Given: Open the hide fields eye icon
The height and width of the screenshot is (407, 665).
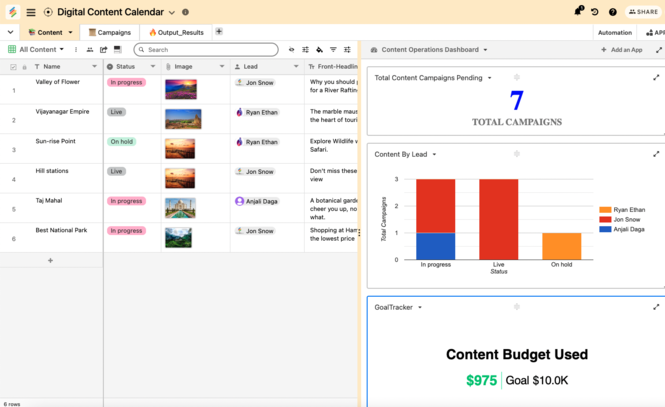Looking at the screenshot, I should coord(291,49).
